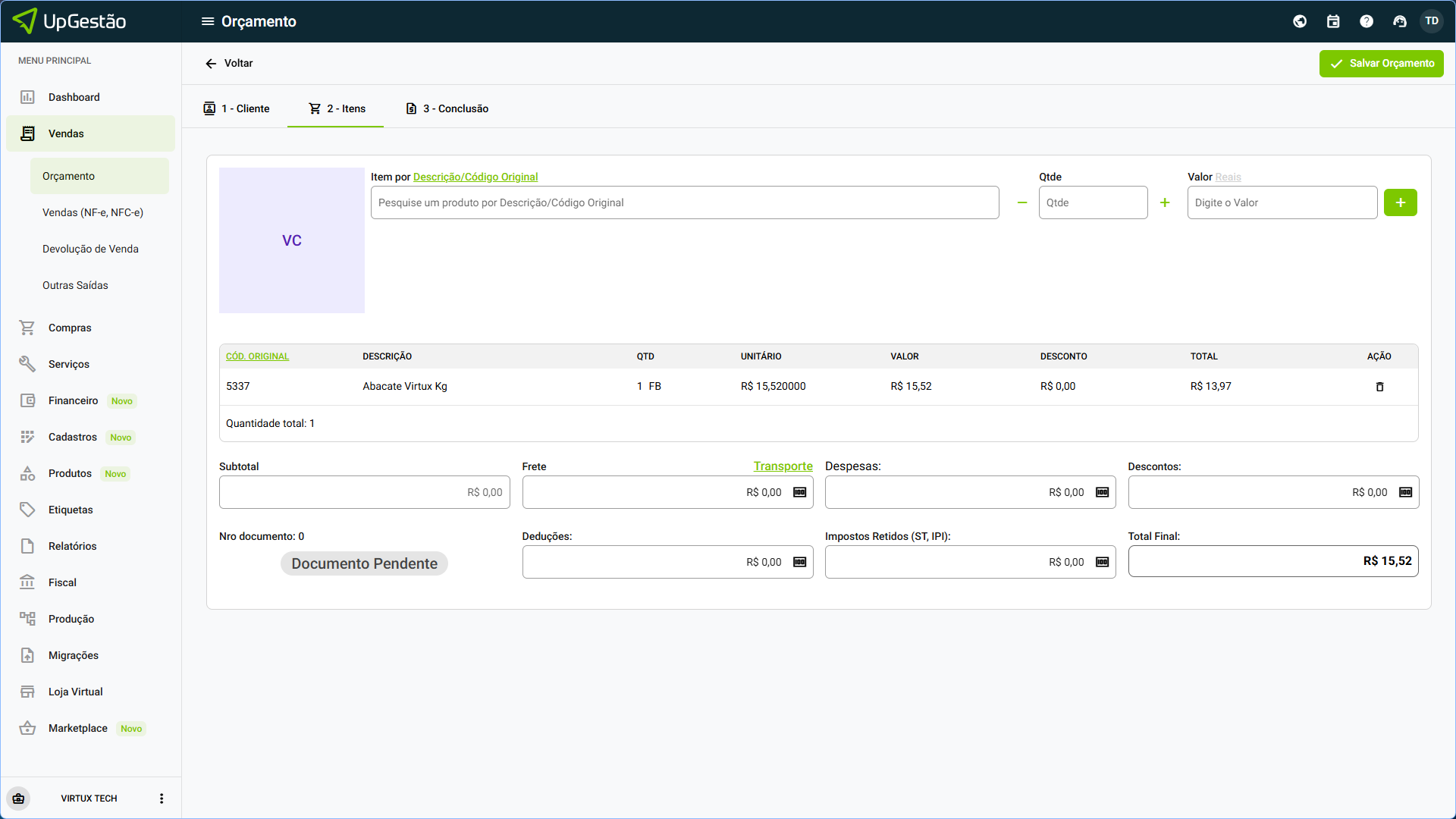Screen dimensions: 1456x819
Task: Delete the Abacate Virtux Kg item
Action: click(x=1379, y=387)
